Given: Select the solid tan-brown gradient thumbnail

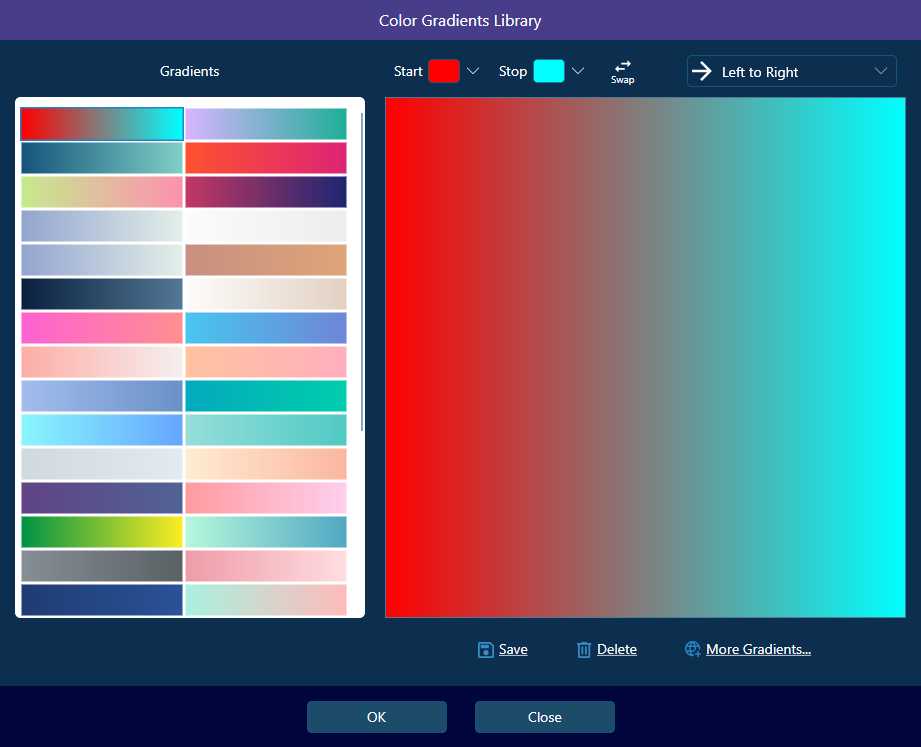Looking at the screenshot, I should (x=265, y=260).
